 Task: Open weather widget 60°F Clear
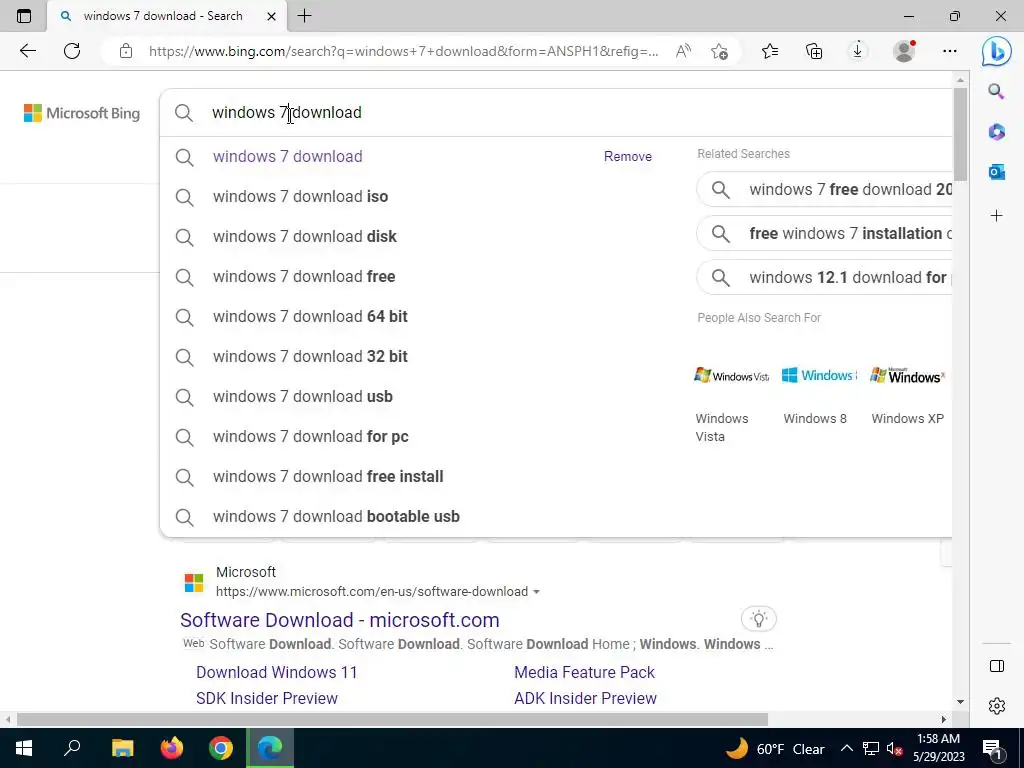pyautogui.click(x=775, y=748)
